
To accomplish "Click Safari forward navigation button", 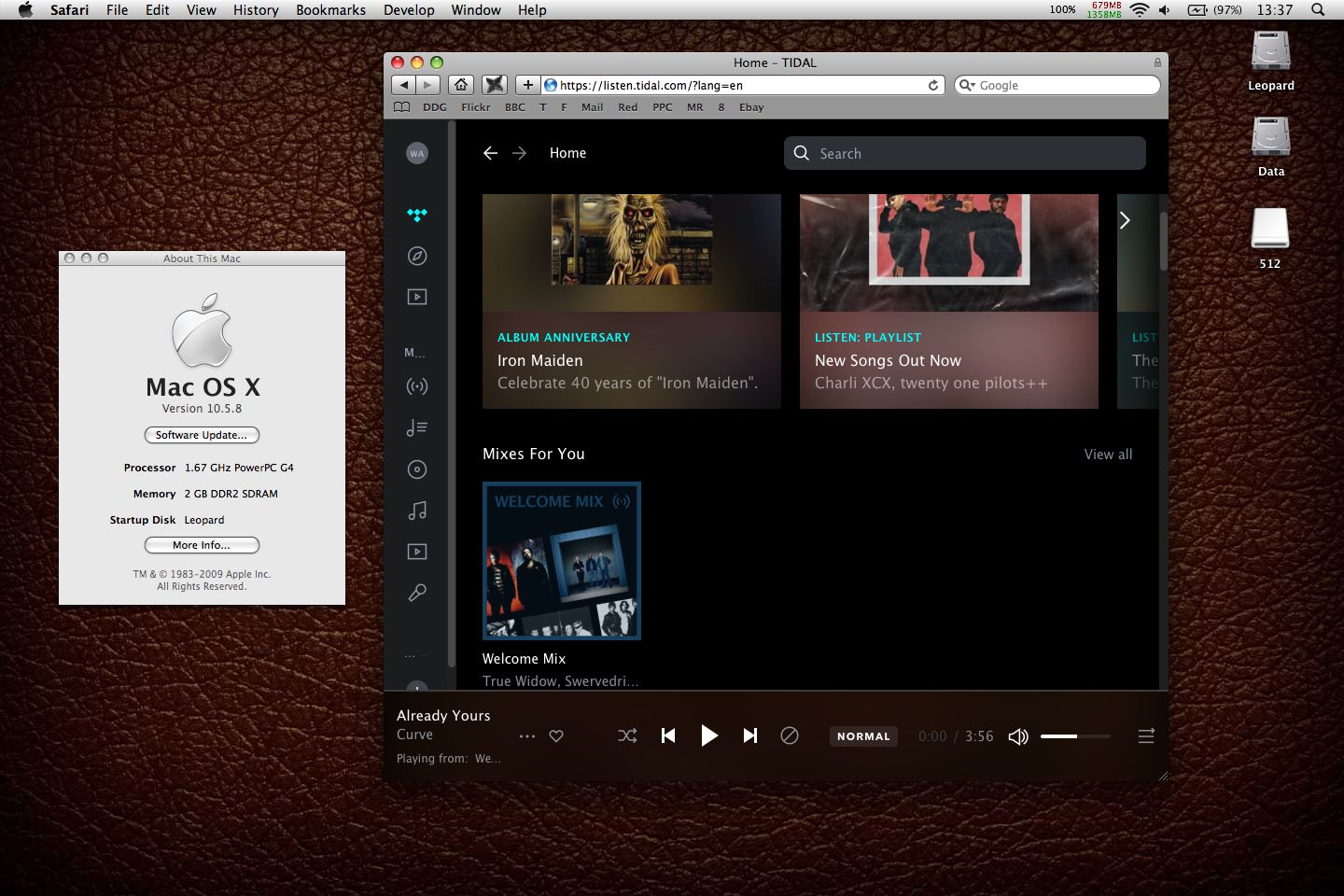I will tap(427, 85).
